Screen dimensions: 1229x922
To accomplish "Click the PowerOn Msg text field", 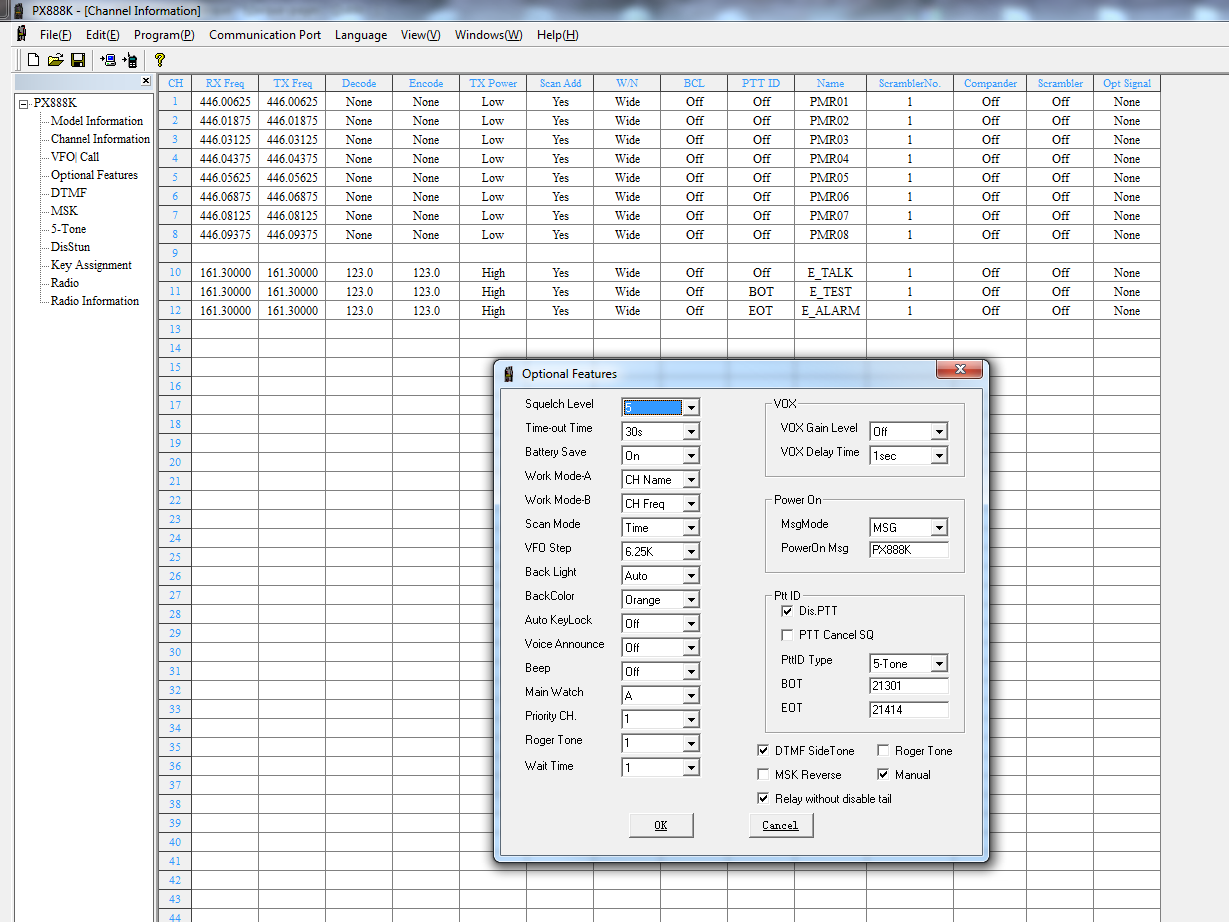I will 908,550.
